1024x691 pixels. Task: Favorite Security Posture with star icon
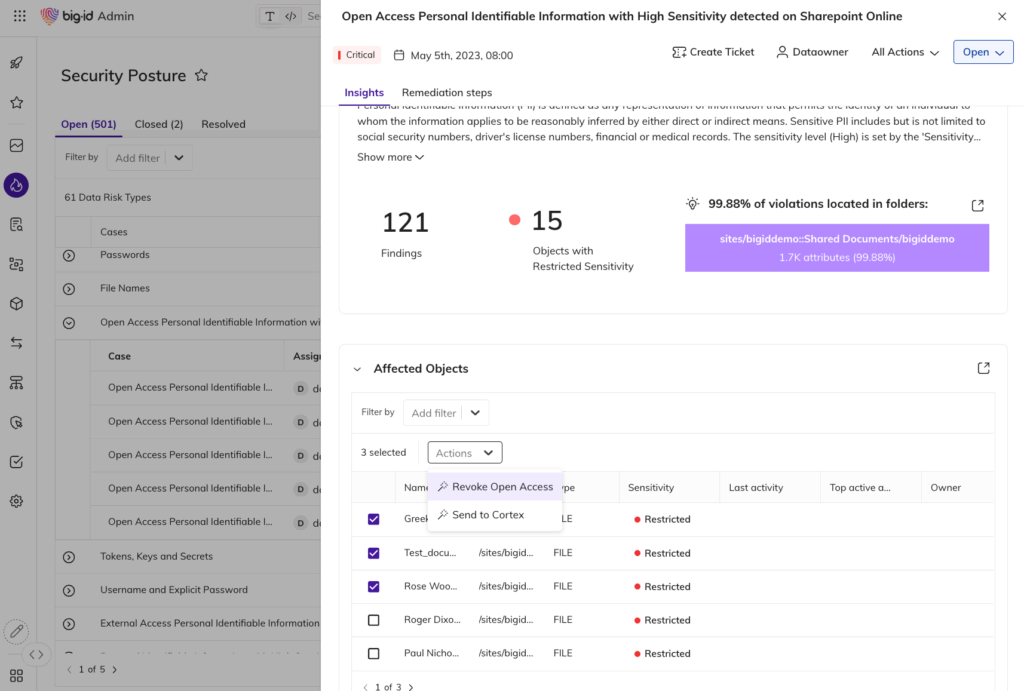coord(201,75)
